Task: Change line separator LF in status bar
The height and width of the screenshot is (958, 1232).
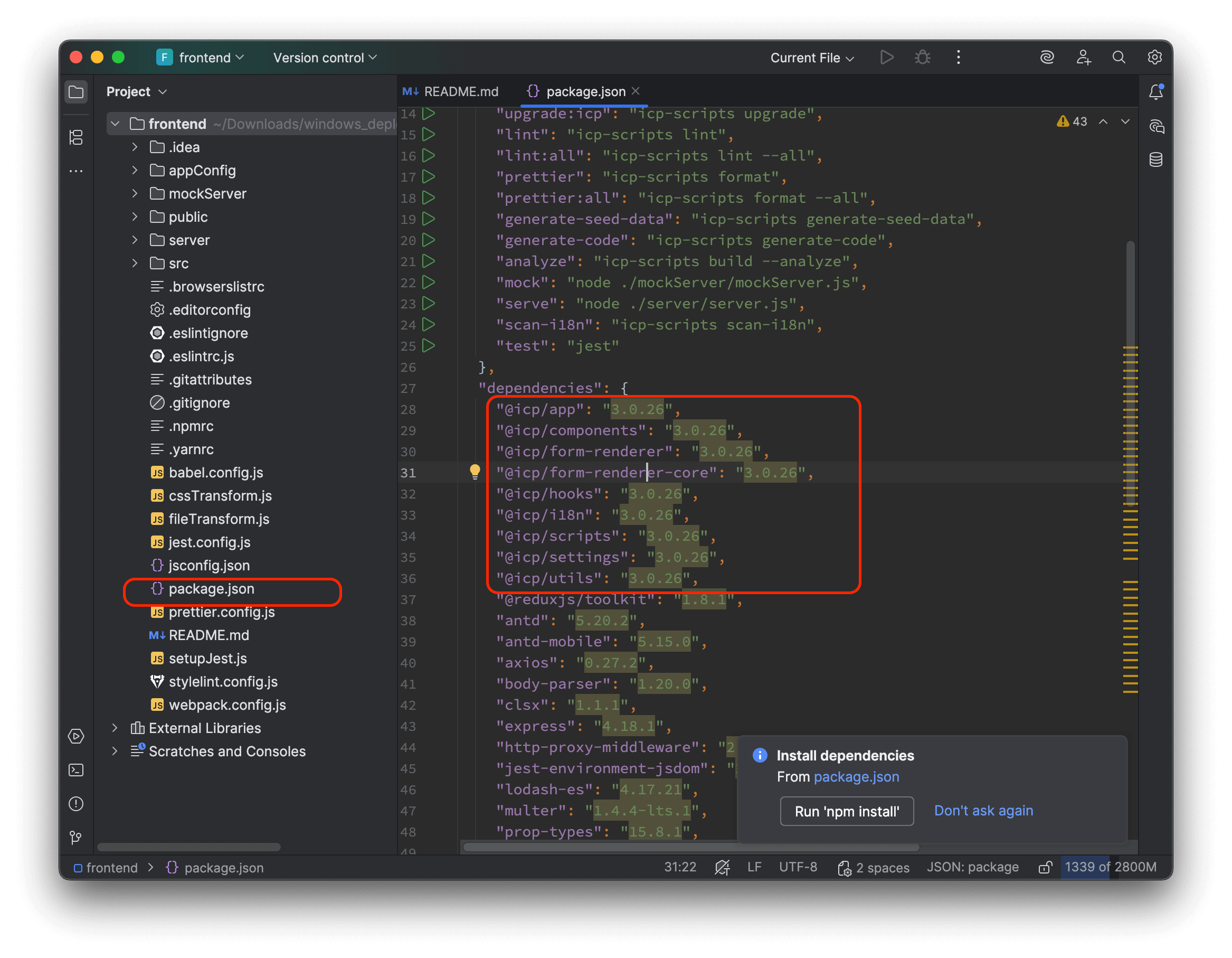Action: [x=754, y=867]
